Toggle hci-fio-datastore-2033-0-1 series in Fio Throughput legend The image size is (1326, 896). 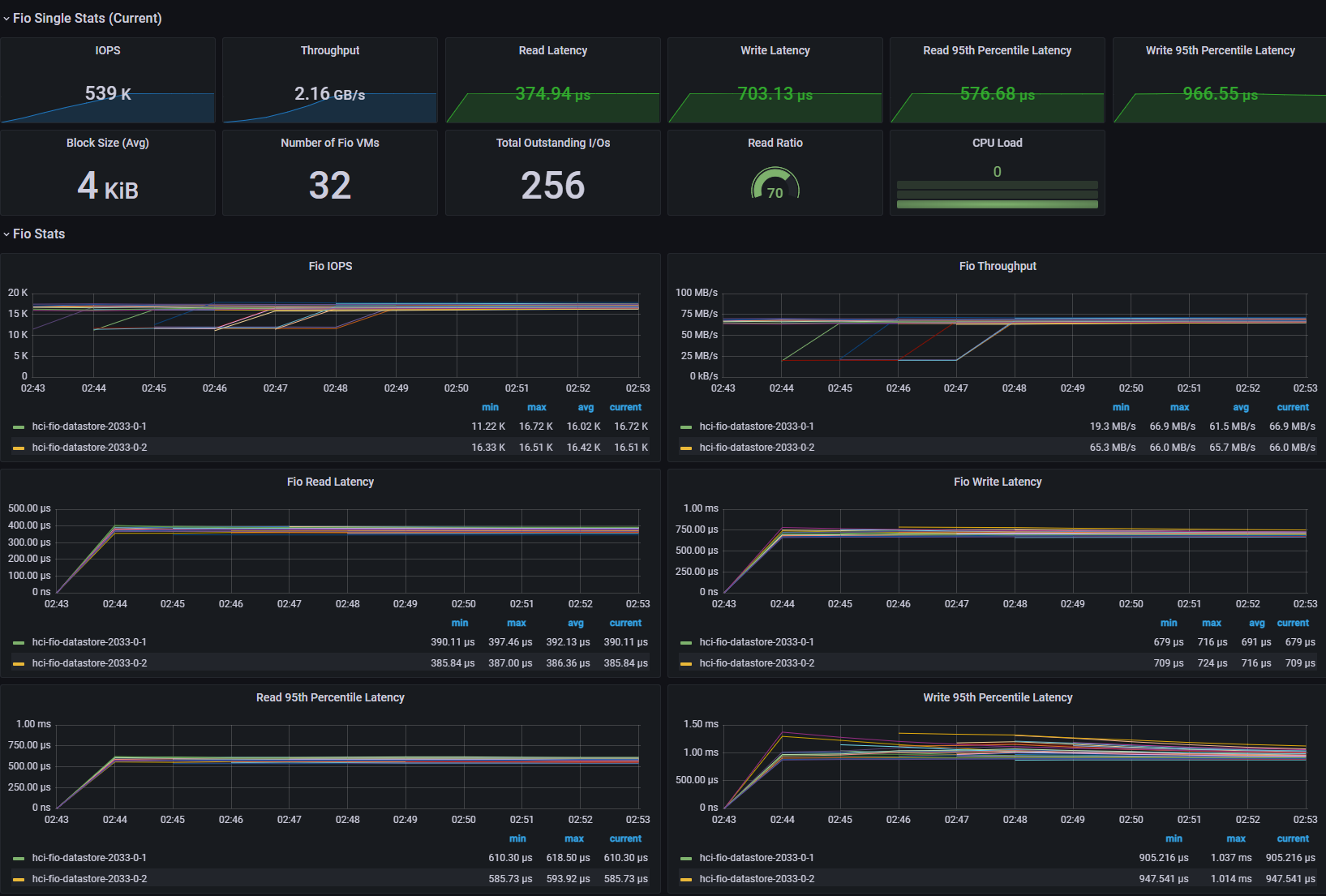(x=757, y=427)
